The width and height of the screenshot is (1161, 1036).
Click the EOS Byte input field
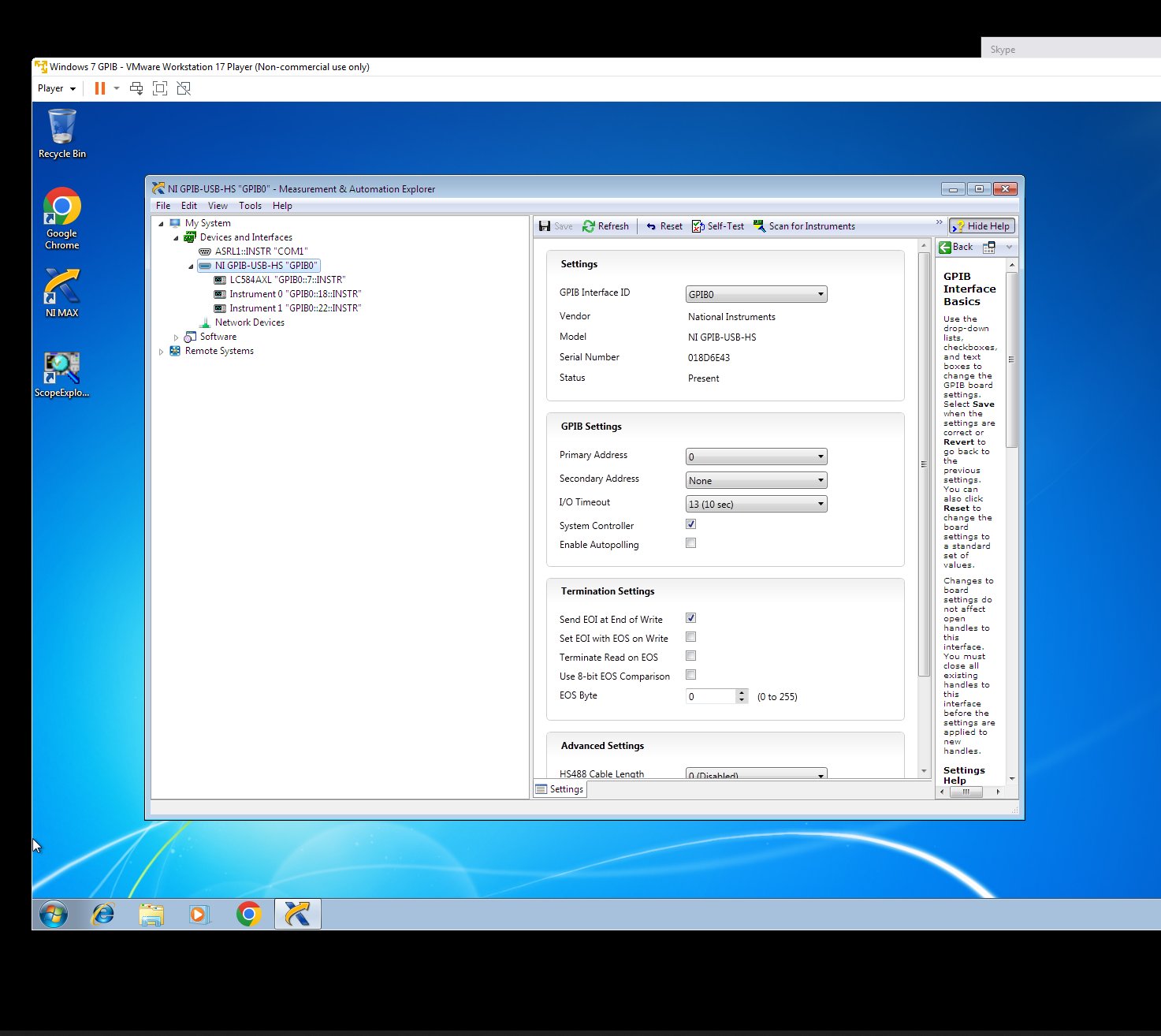[711, 696]
